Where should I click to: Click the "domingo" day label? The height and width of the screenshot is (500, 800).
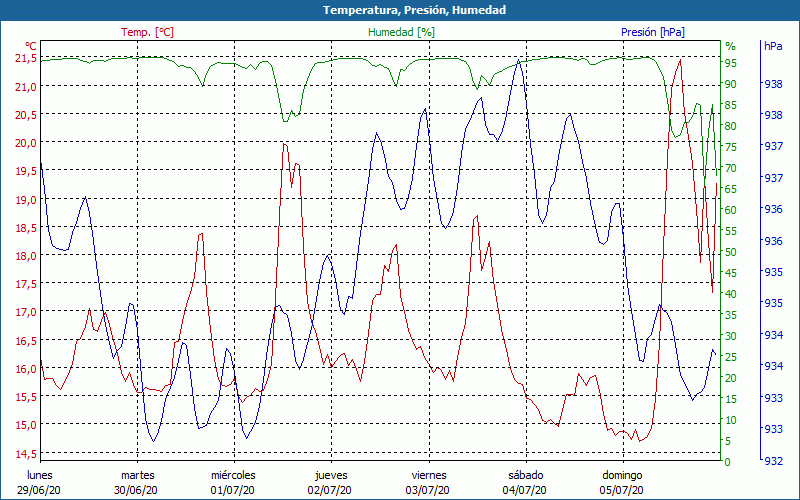click(622, 475)
